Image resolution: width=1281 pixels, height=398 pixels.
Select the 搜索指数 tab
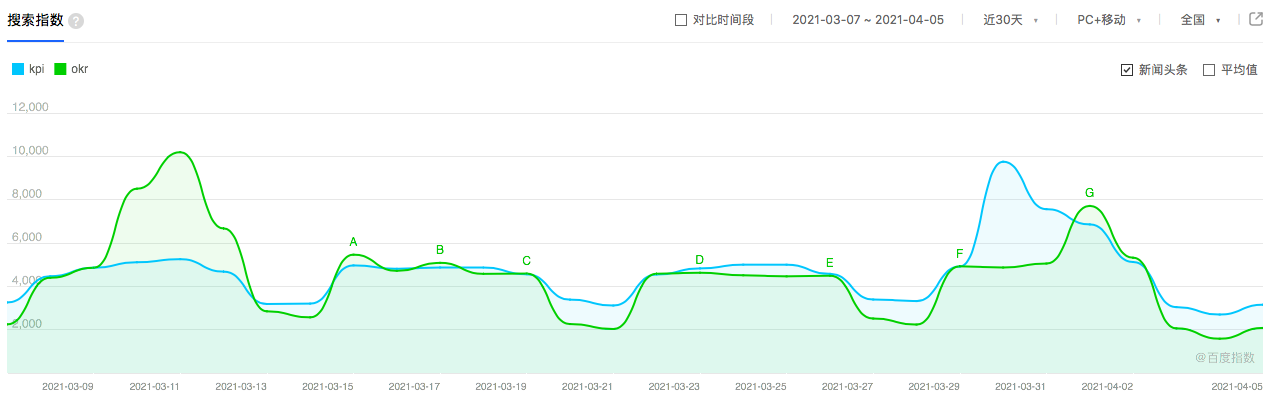click(x=36, y=20)
